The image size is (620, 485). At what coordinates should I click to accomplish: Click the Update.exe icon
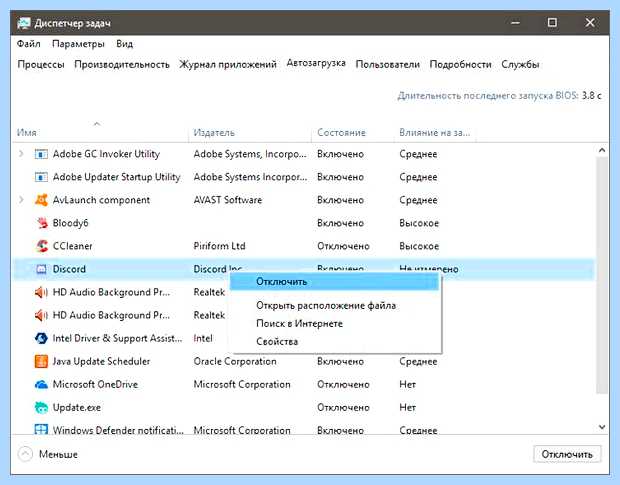coord(41,408)
